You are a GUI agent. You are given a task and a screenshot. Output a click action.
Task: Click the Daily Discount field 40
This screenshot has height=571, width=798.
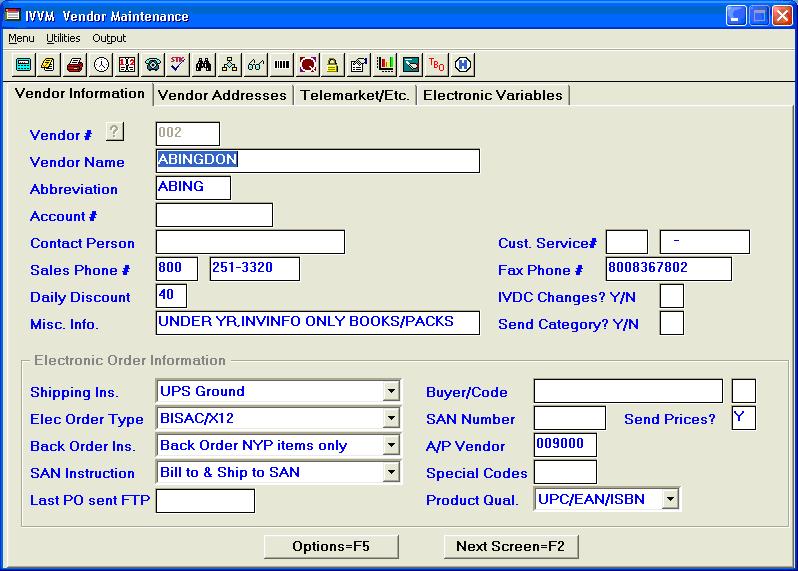[x=171, y=296]
